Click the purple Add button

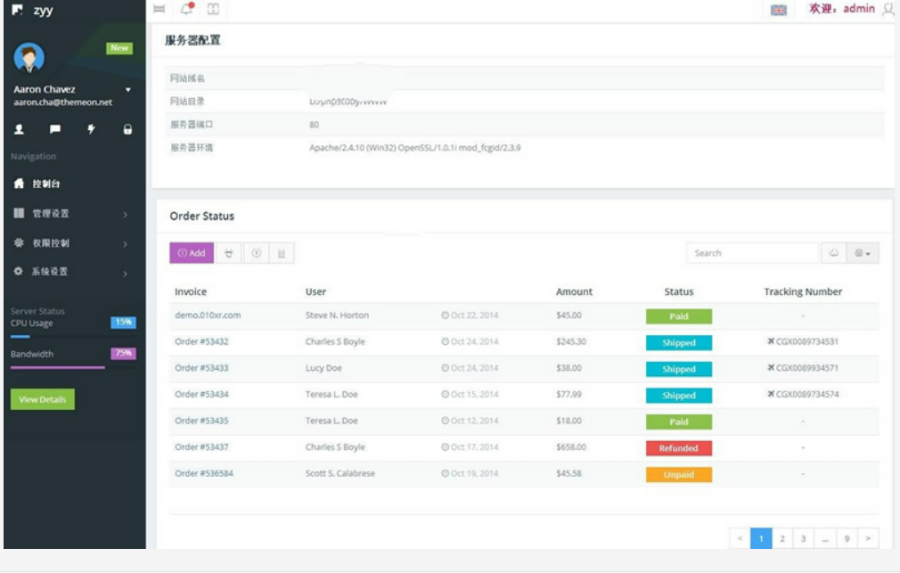(192, 253)
